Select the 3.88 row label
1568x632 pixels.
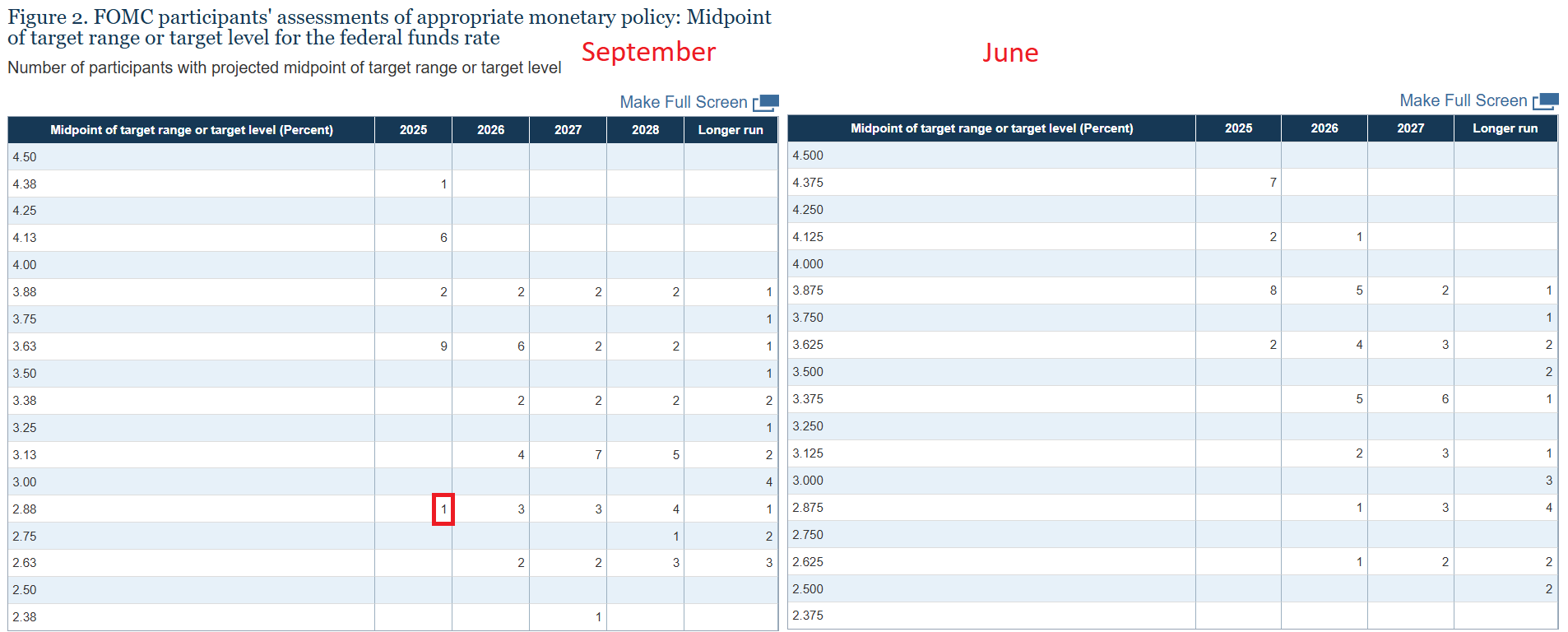(25, 292)
